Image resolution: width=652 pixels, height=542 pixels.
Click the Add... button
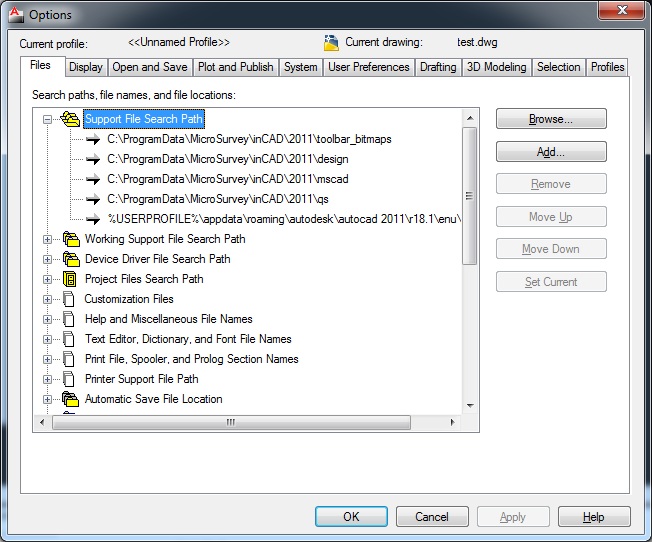(x=551, y=152)
